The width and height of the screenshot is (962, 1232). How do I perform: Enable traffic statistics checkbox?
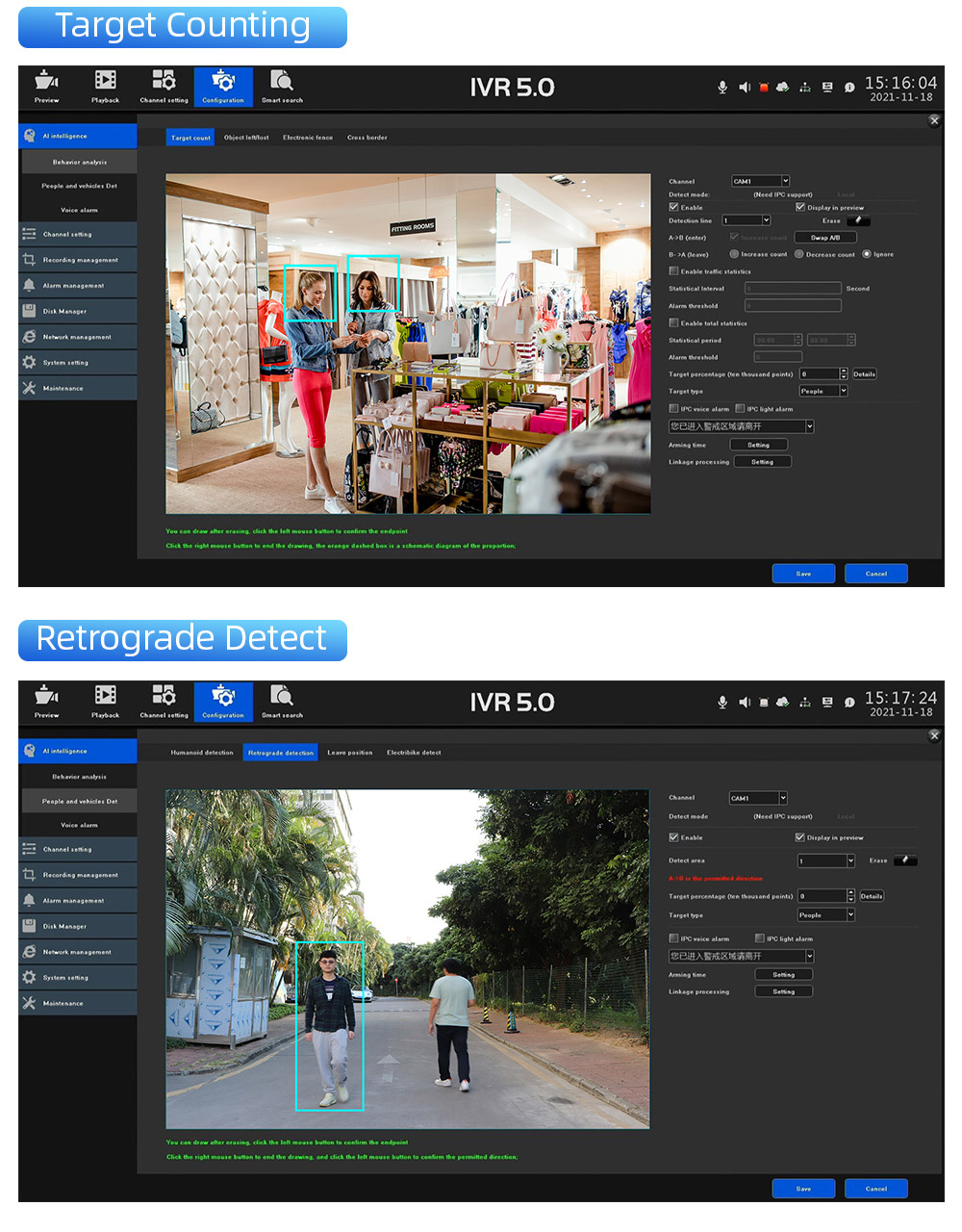673,271
